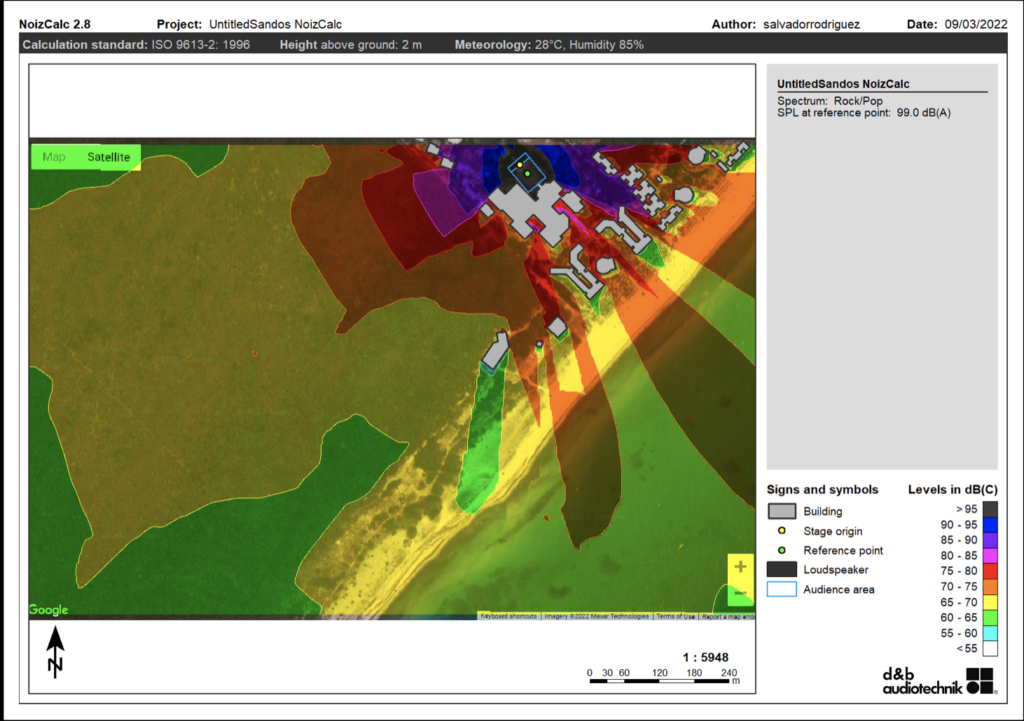Click the zoom out minus button
Screen dimensions: 1024x721
[x=740, y=593]
